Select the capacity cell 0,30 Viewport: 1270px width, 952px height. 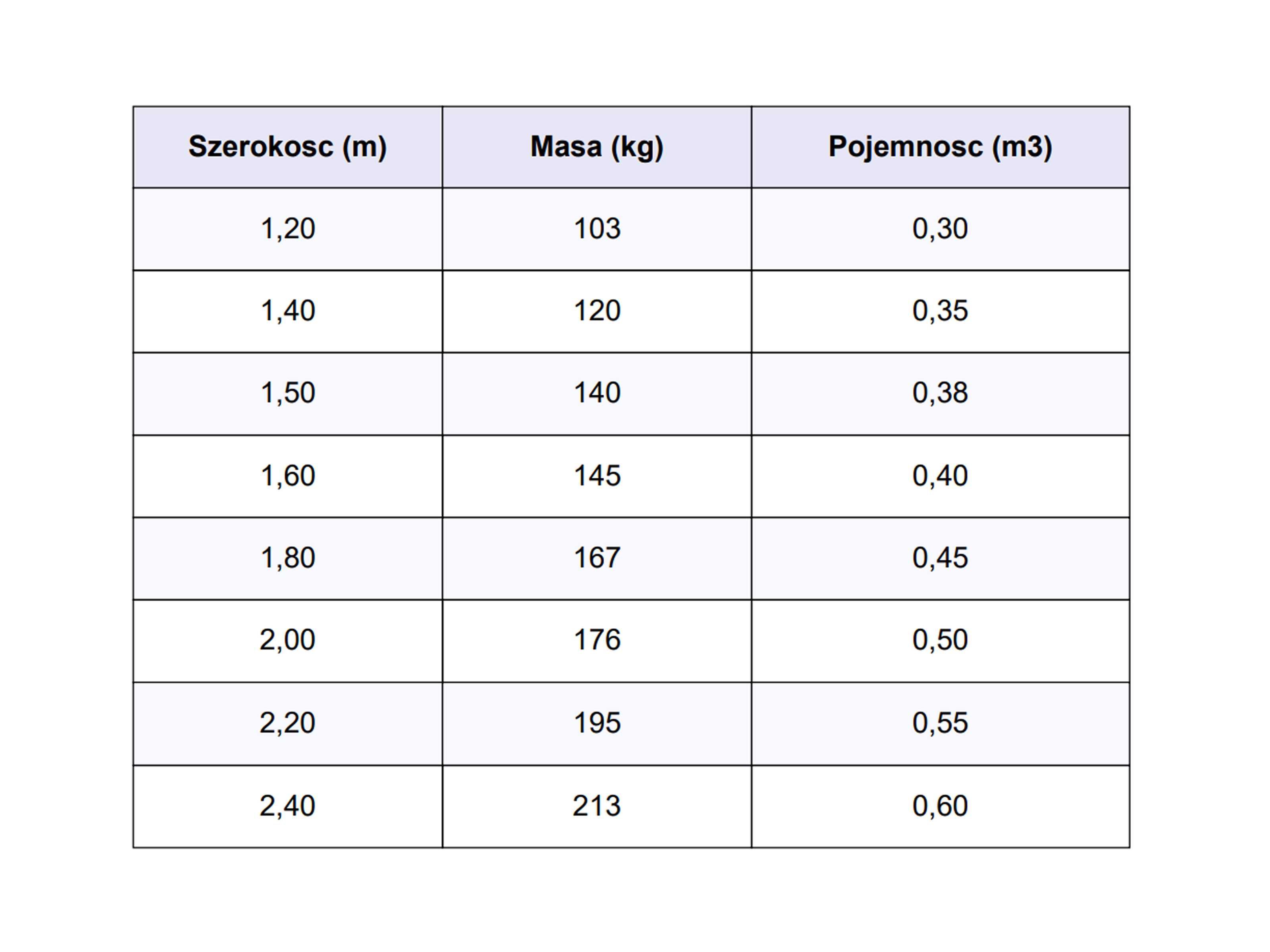941,229
